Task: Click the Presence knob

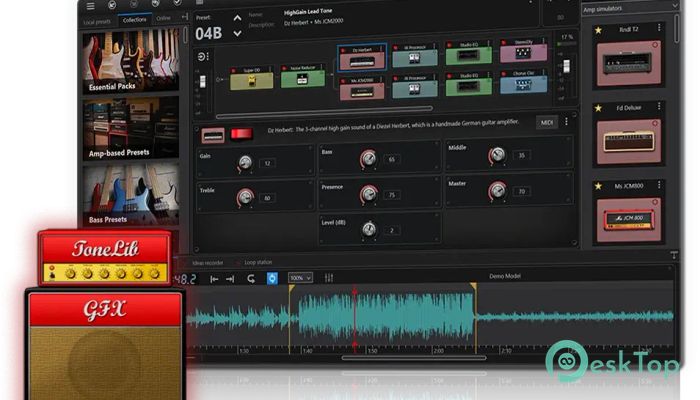Action: (368, 194)
